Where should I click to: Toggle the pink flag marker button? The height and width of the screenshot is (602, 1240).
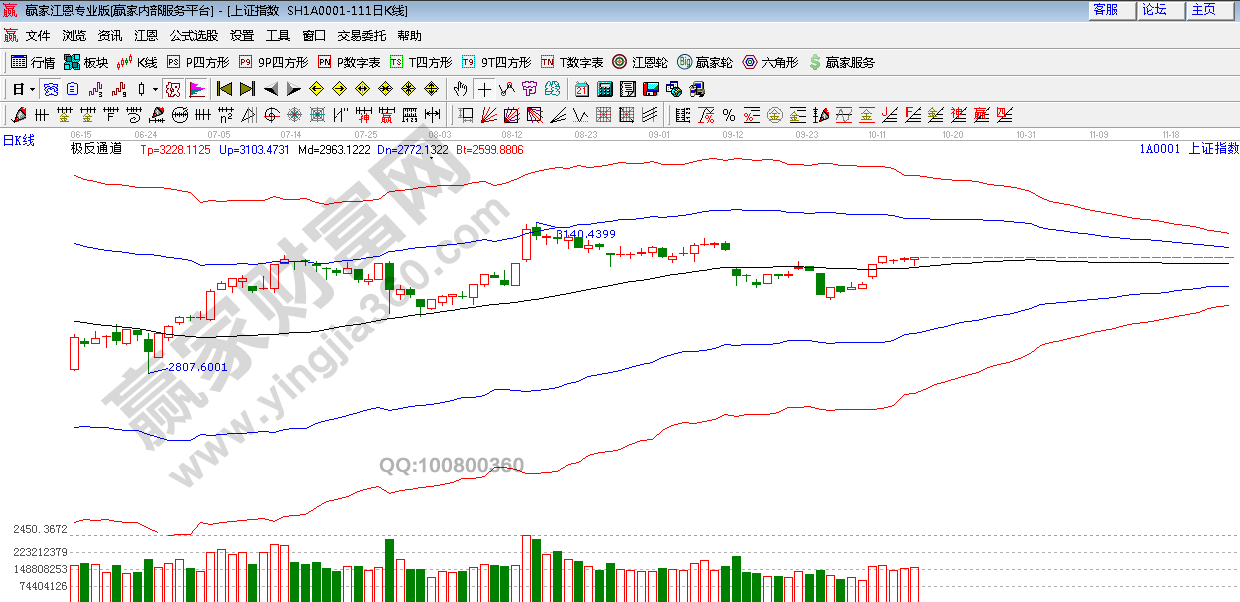coord(197,89)
